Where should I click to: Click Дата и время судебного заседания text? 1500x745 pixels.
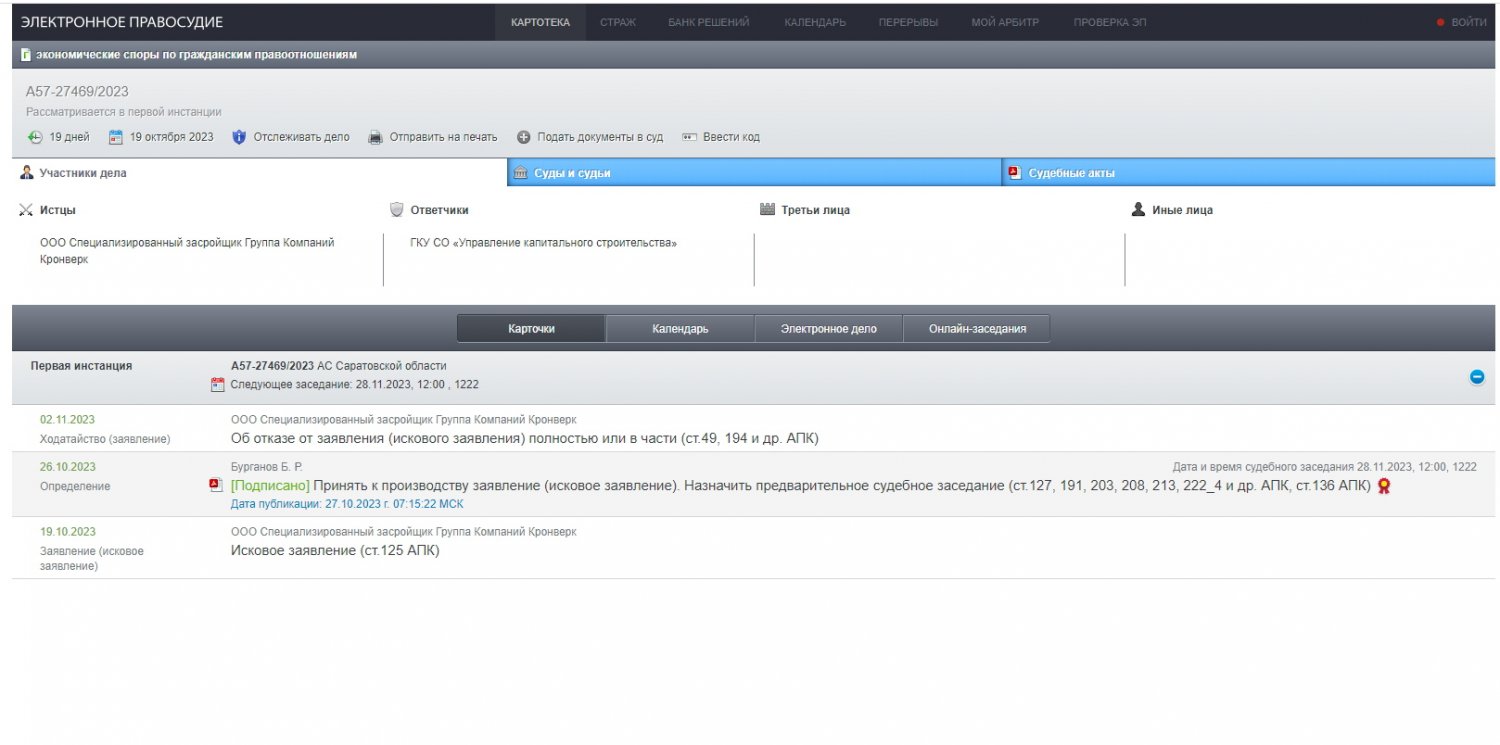point(1324,467)
